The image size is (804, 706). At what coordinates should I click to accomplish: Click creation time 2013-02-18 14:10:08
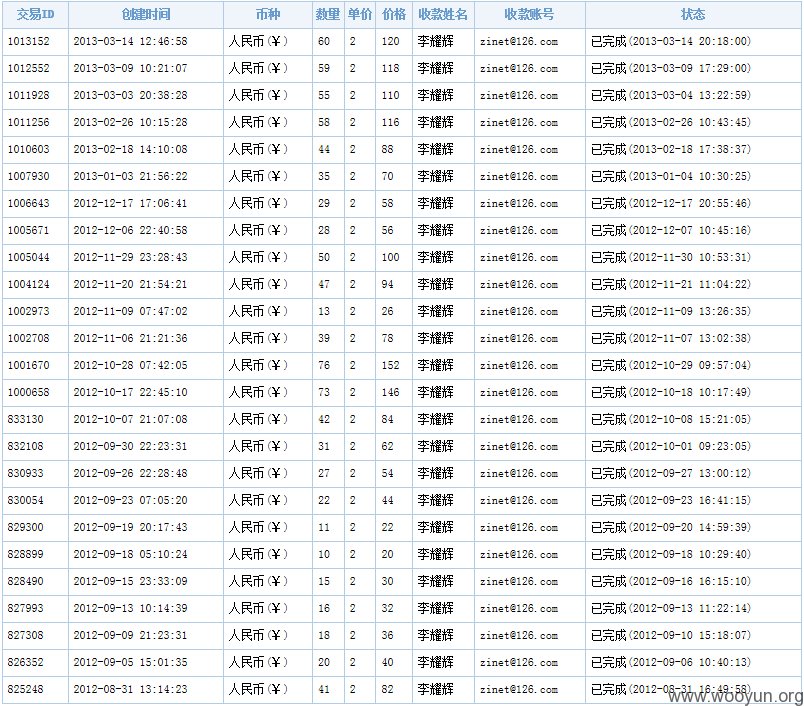130,149
